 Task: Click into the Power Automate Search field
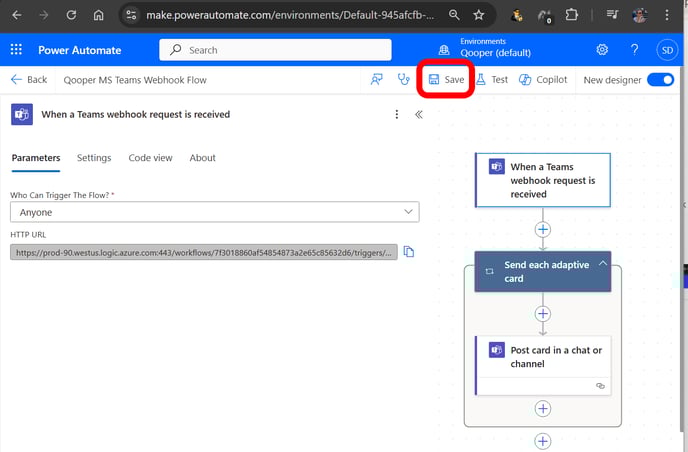point(275,50)
